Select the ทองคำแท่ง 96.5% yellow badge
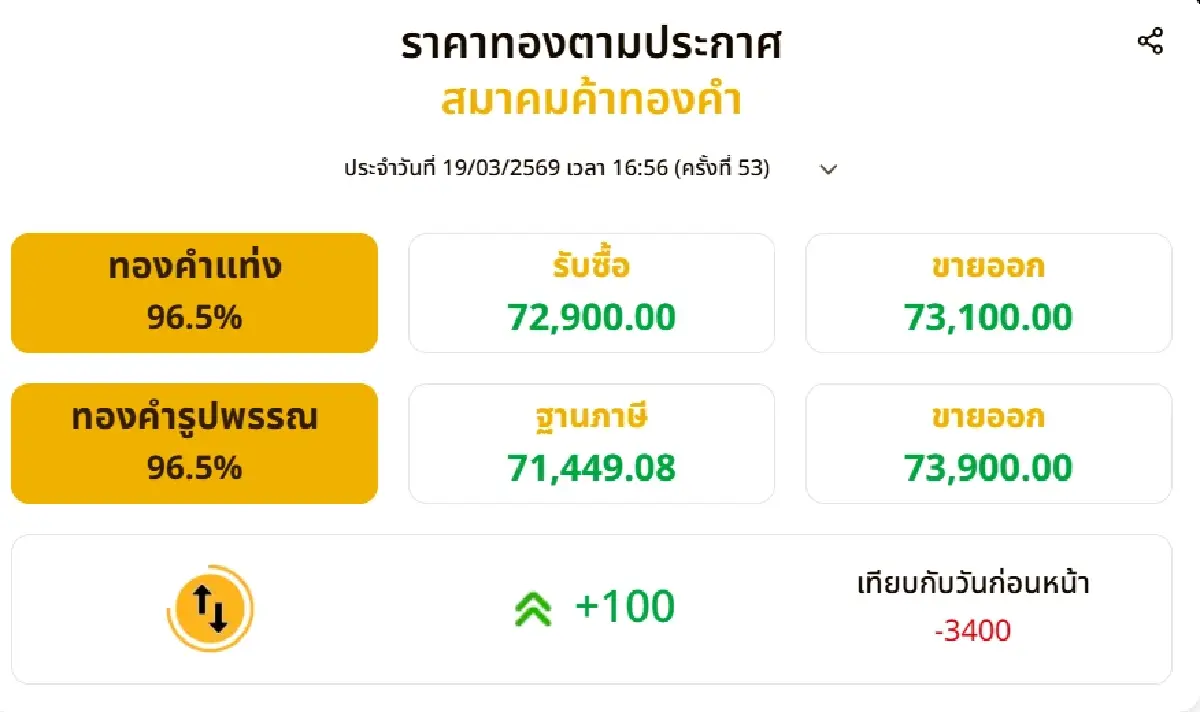 pos(194,291)
